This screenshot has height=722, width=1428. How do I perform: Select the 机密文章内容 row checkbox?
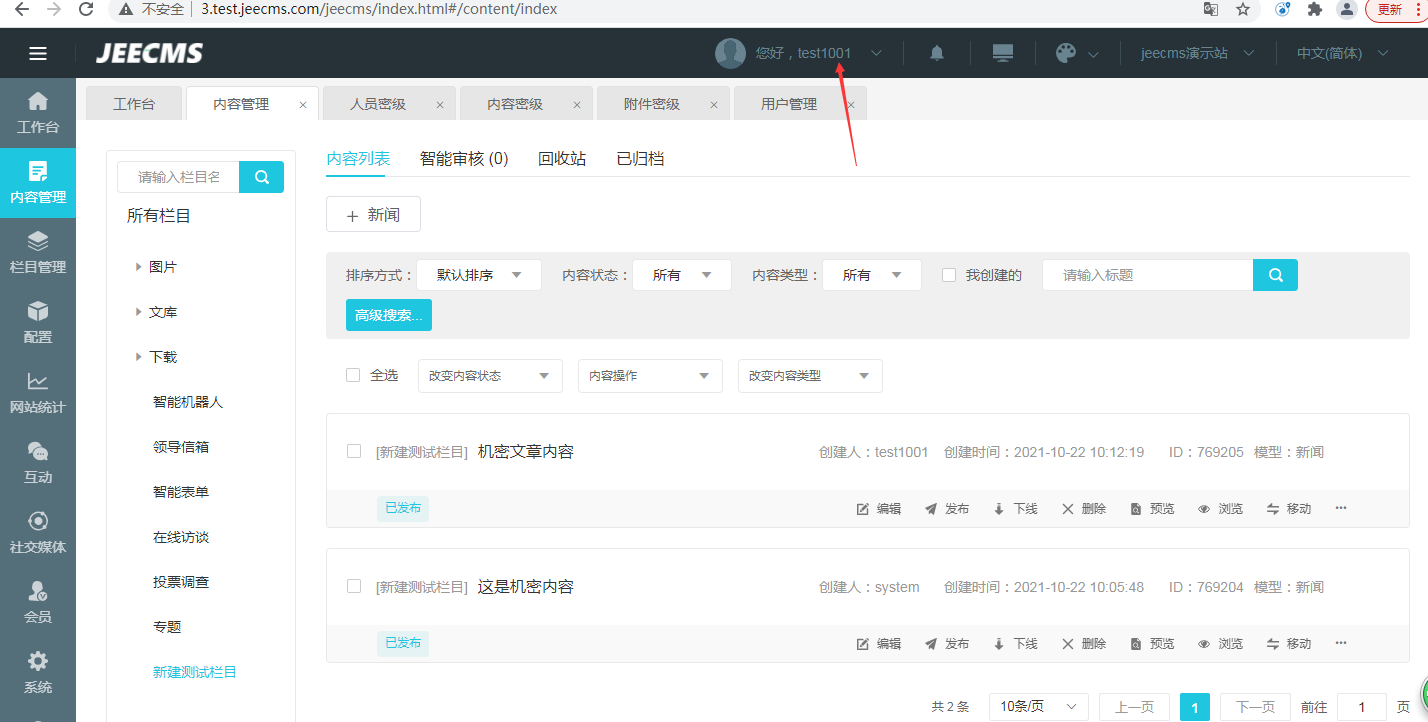tap(354, 451)
